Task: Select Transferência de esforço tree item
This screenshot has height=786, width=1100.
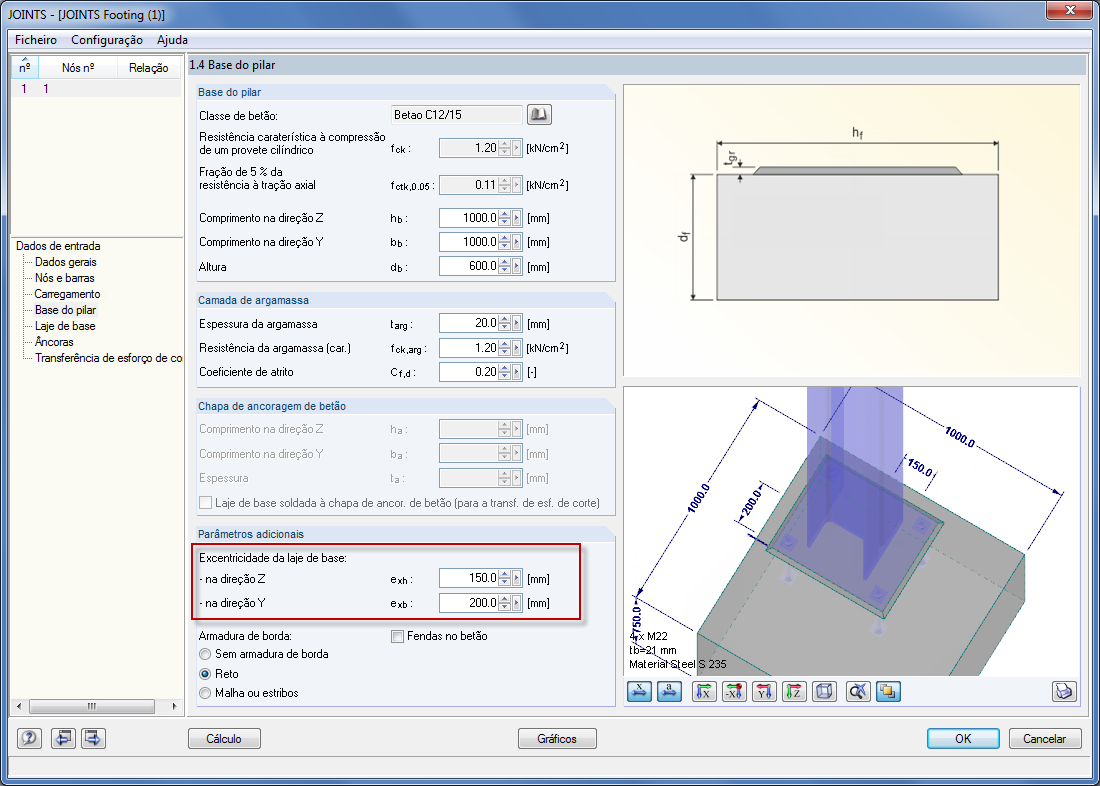Action: tap(108, 359)
